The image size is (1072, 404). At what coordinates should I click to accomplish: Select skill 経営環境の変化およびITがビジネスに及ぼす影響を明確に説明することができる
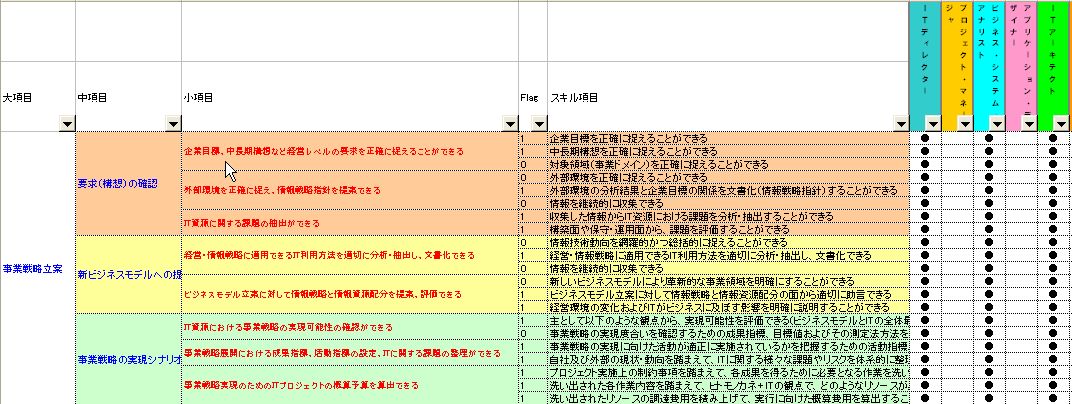[728, 307]
